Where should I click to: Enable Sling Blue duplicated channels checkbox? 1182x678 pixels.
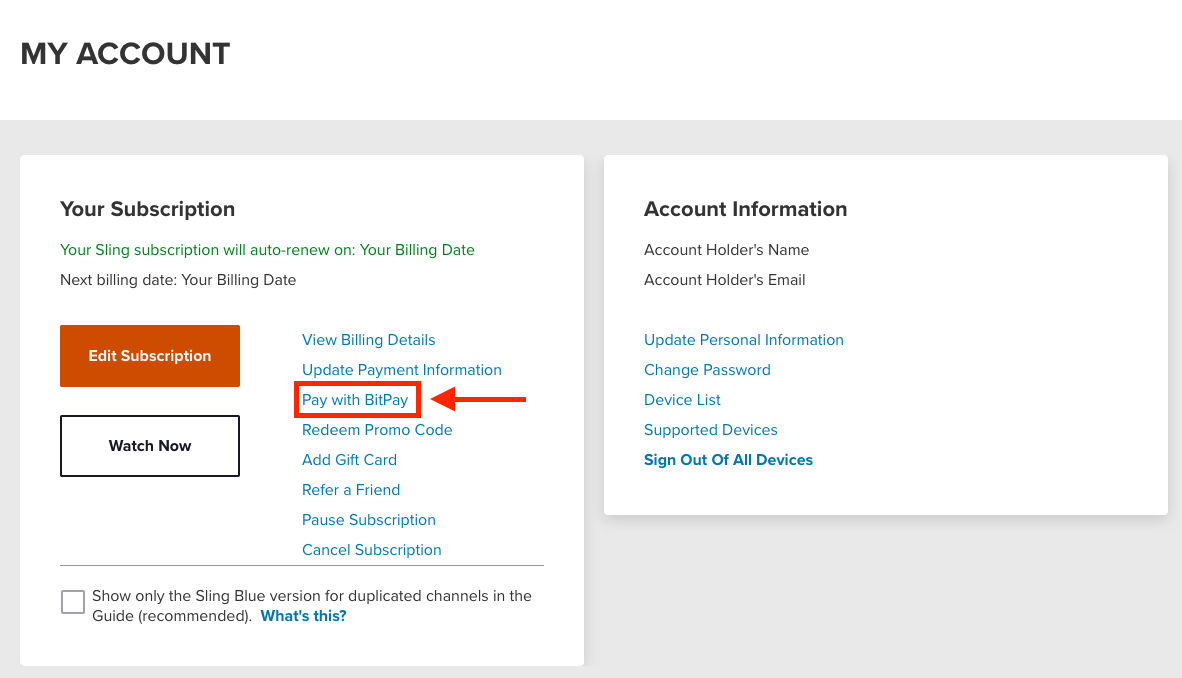[x=73, y=602]
